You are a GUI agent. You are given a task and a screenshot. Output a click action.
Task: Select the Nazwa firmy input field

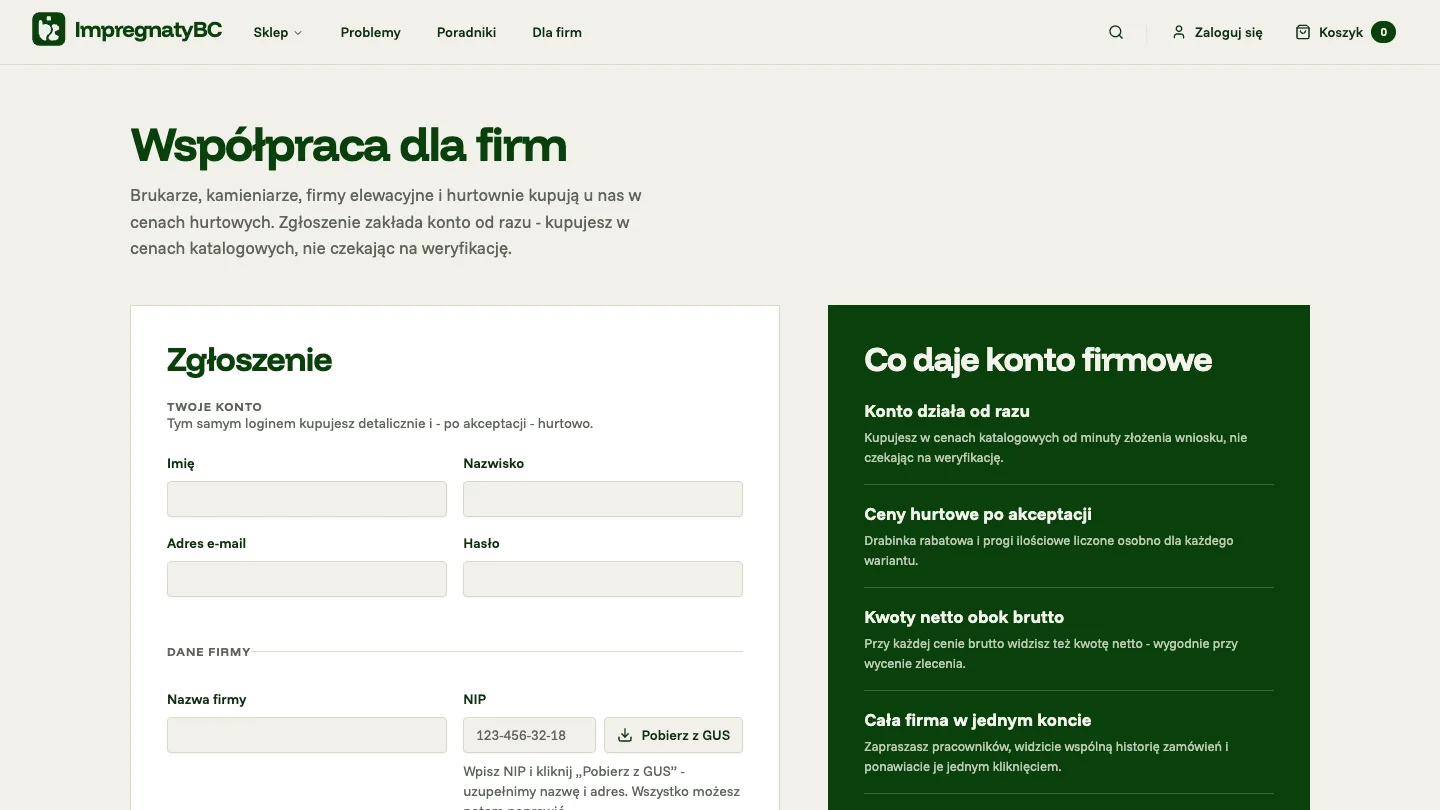[x=307, y=735]
